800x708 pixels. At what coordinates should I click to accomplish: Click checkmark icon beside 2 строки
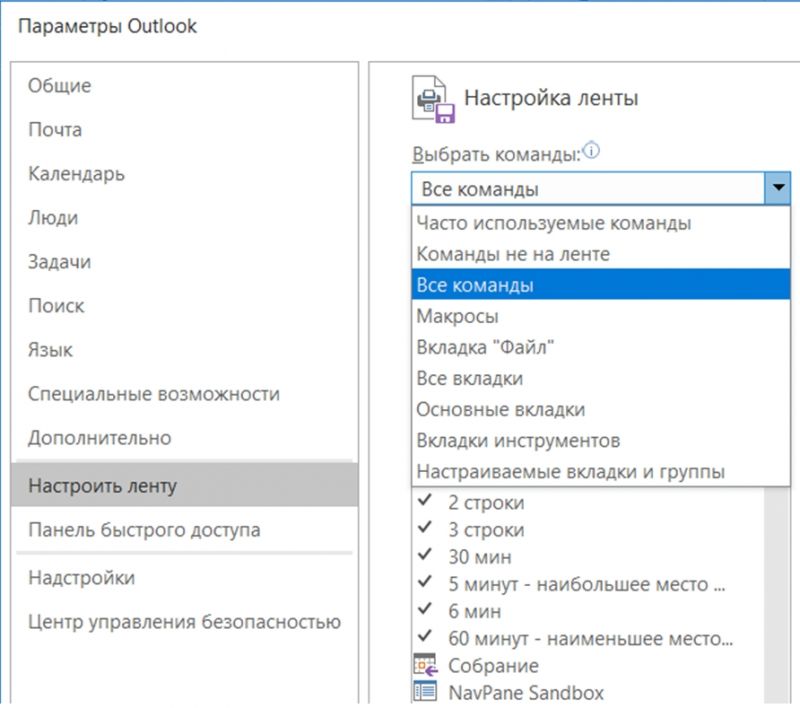(424, 500)
